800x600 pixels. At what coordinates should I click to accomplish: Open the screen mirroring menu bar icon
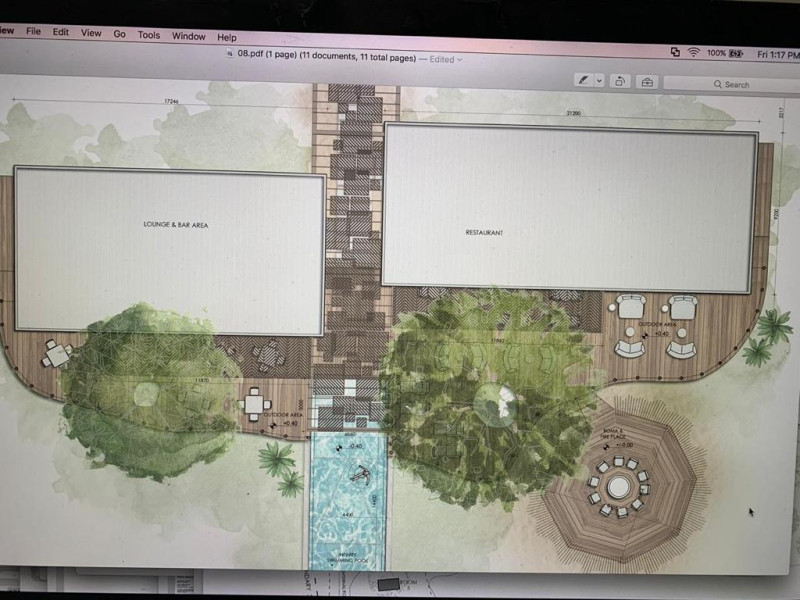pyautogui.click(x=675, y=51)
